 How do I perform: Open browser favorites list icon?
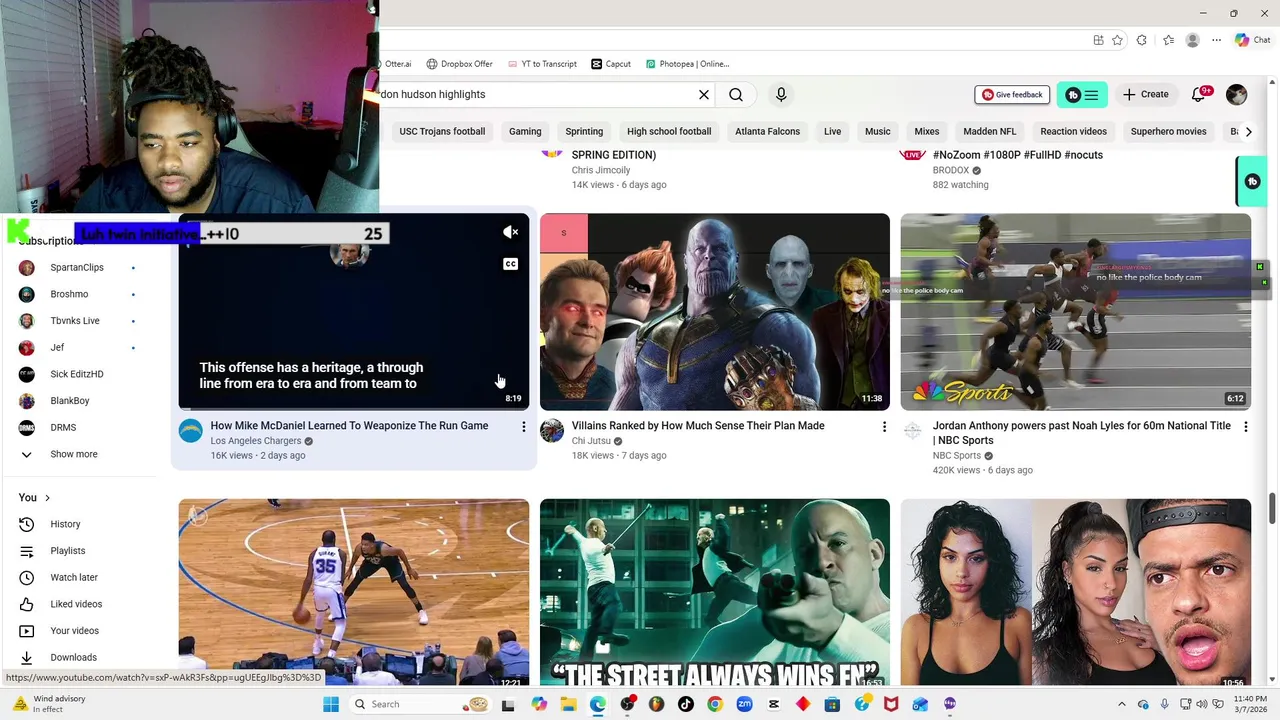[1168, 40]
